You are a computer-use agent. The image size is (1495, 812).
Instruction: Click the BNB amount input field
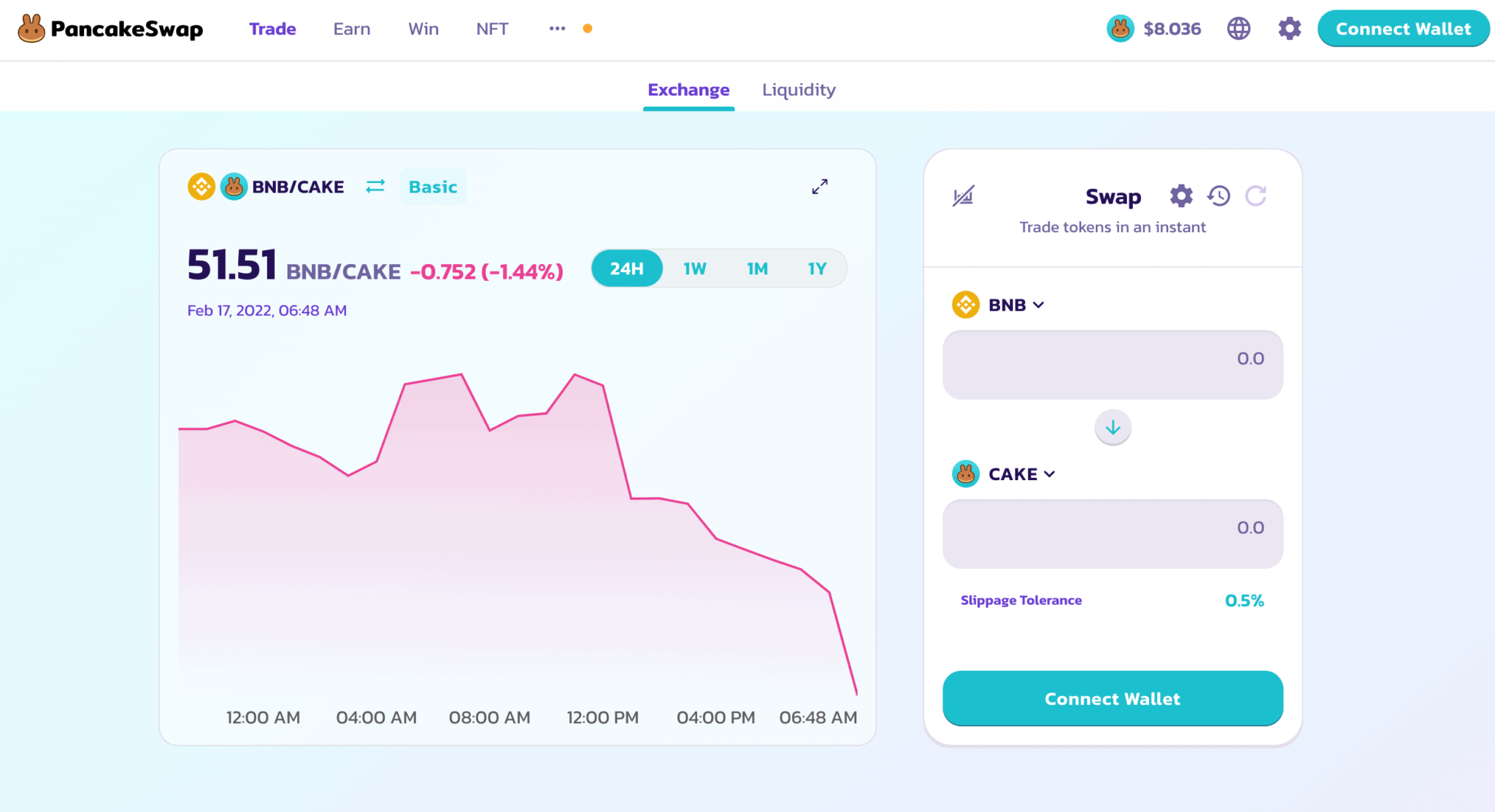pyautogui.click(x=1112, y=365)
